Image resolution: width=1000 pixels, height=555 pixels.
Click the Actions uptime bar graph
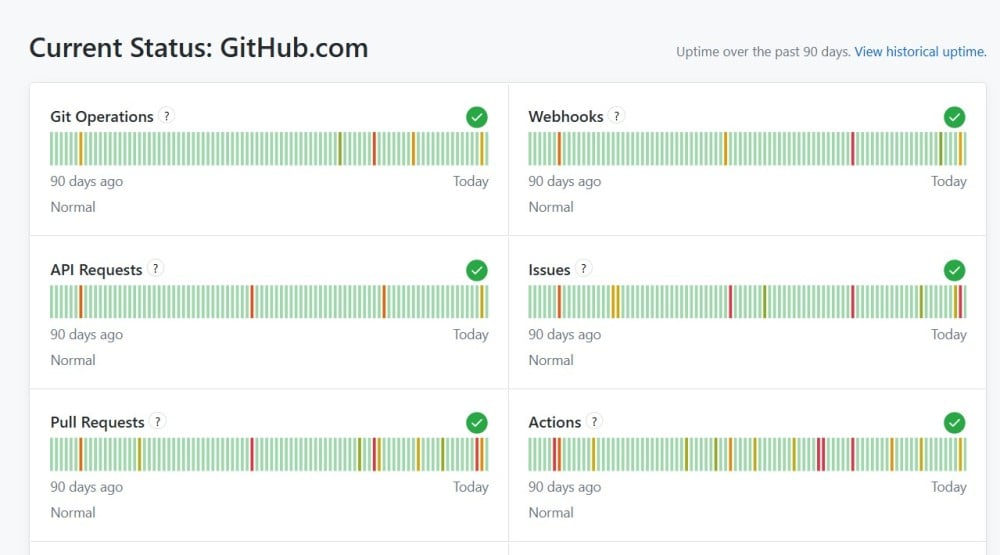tap(747, 455)
